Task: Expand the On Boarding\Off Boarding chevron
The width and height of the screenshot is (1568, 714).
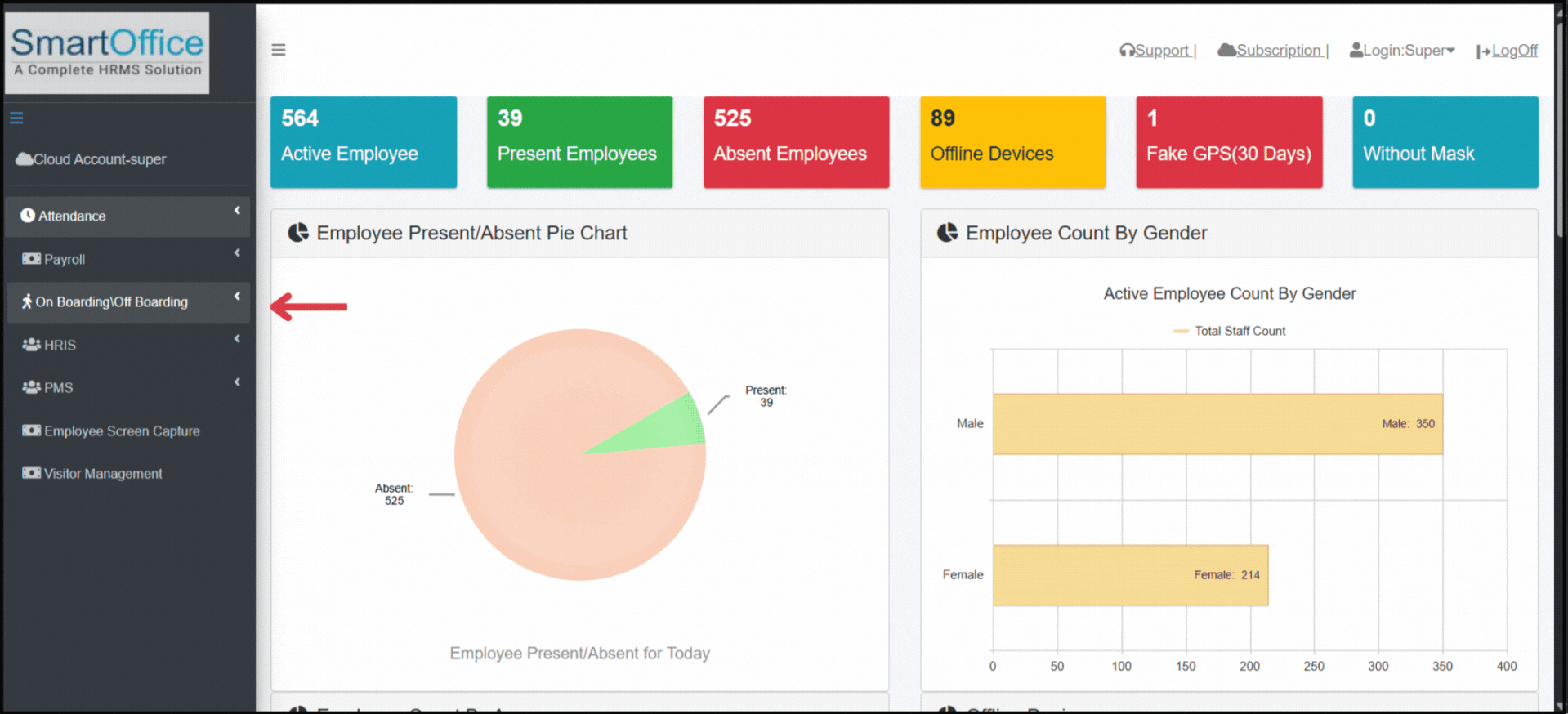Action: (x=237, y=297)
